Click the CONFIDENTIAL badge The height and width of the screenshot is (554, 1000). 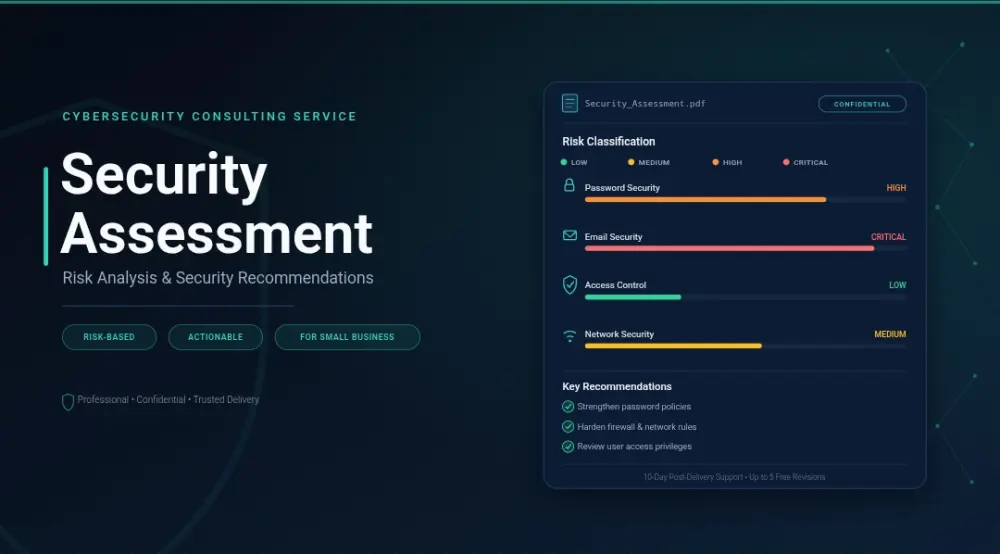(x=862, y=104)
